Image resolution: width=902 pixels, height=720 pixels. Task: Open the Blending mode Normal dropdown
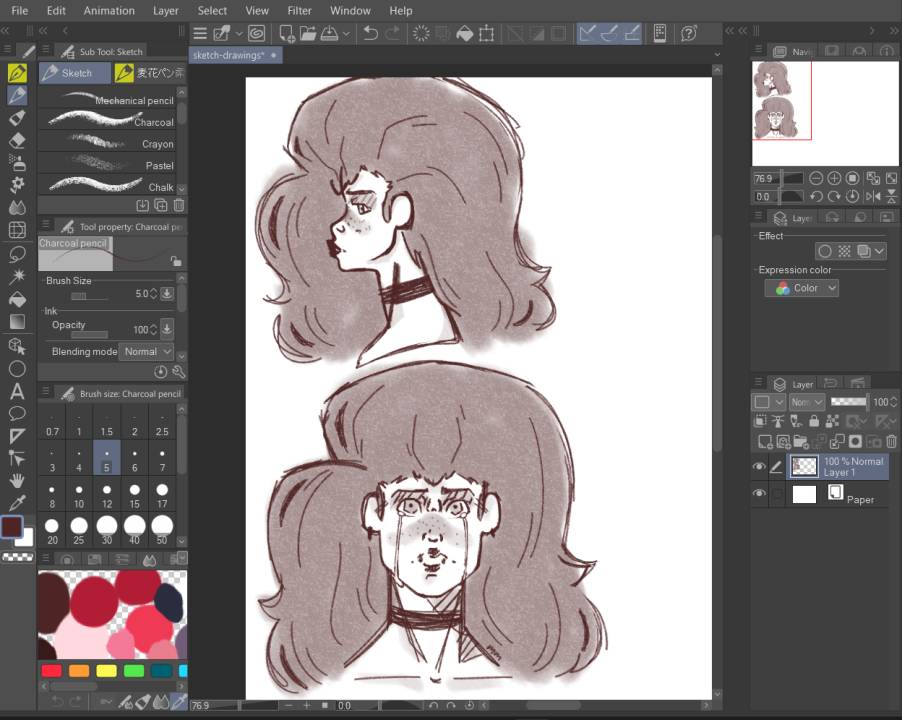[146, 351]
